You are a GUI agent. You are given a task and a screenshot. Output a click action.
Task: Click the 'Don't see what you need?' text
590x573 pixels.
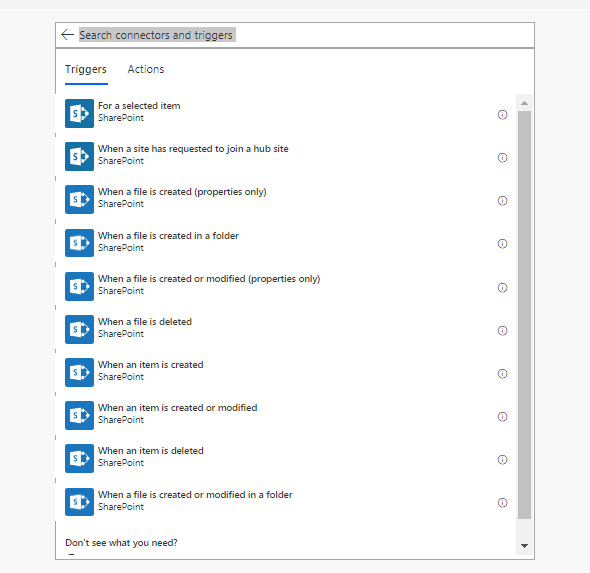121,543
